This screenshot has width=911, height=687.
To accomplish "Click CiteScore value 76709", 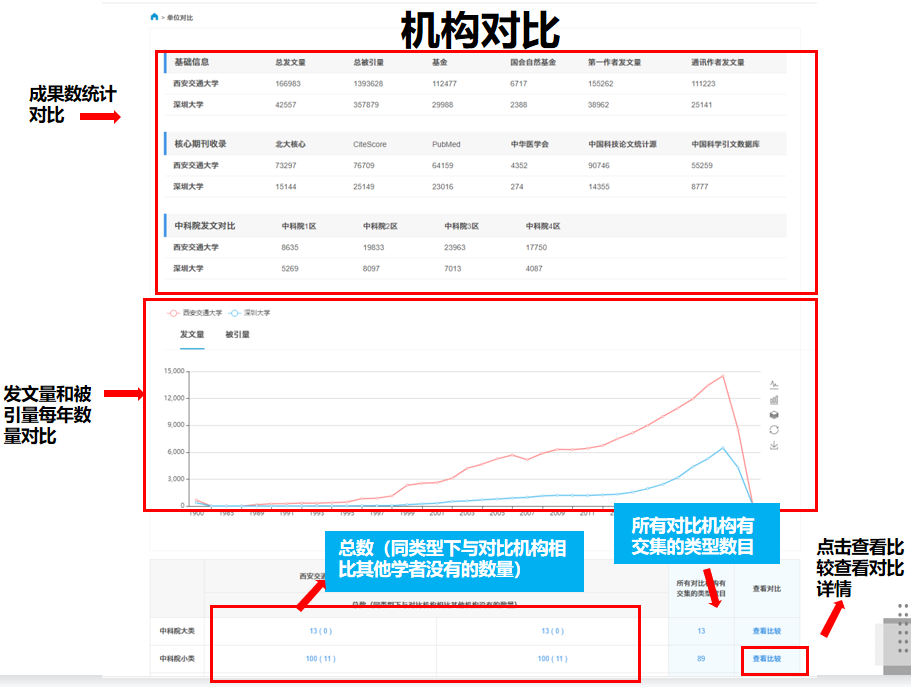I will [364, 166].
